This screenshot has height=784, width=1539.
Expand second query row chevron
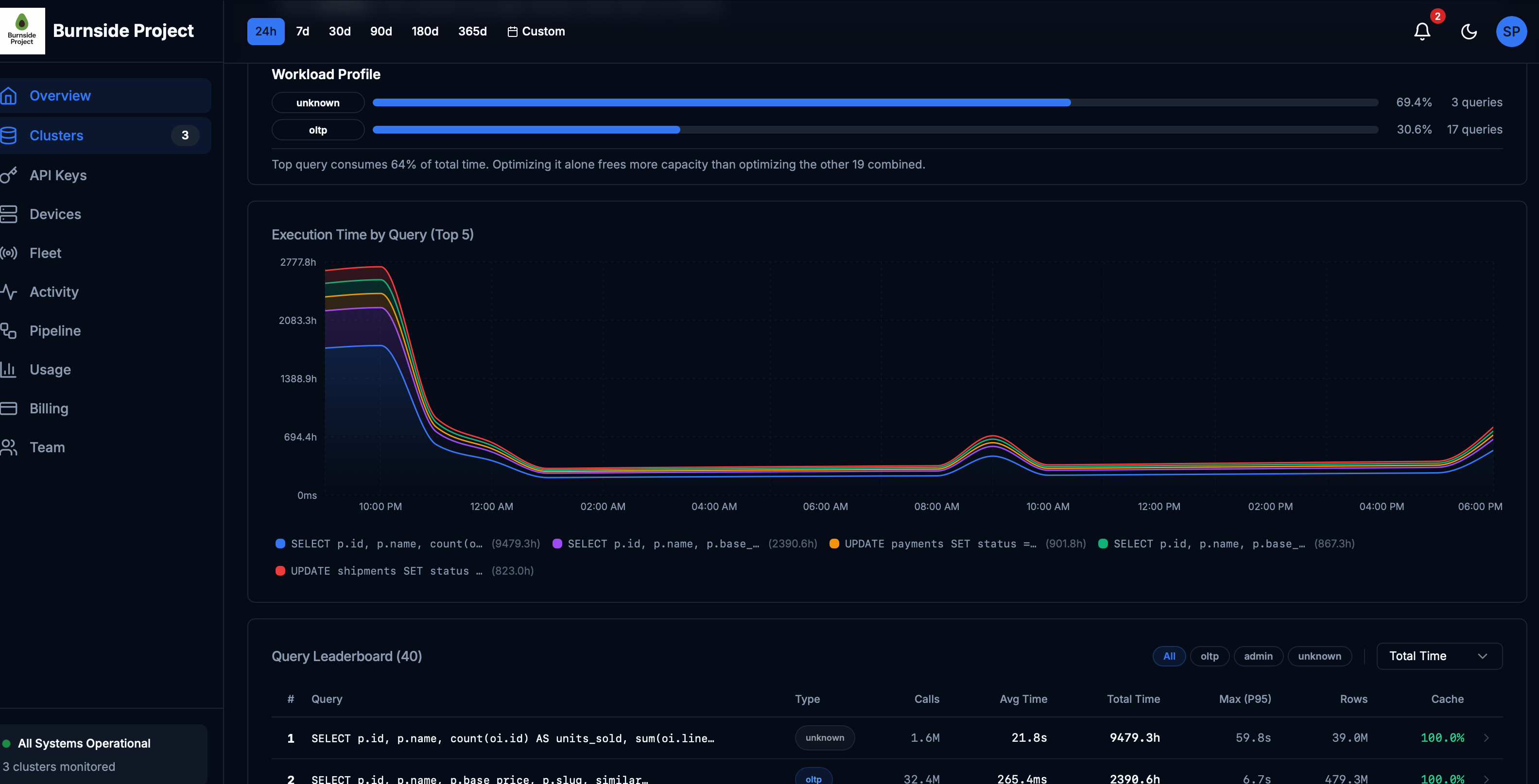(x=1486, y=779)
